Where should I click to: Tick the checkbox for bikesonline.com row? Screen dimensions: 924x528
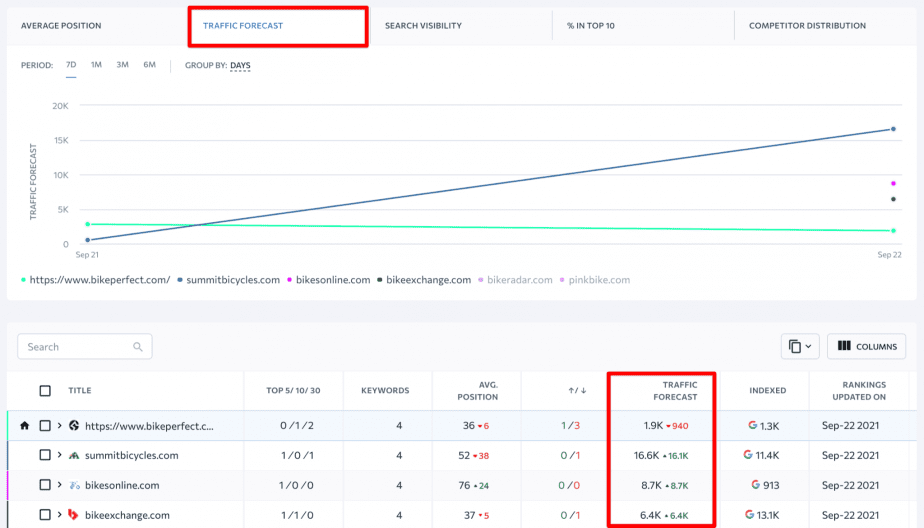[45, 485]
